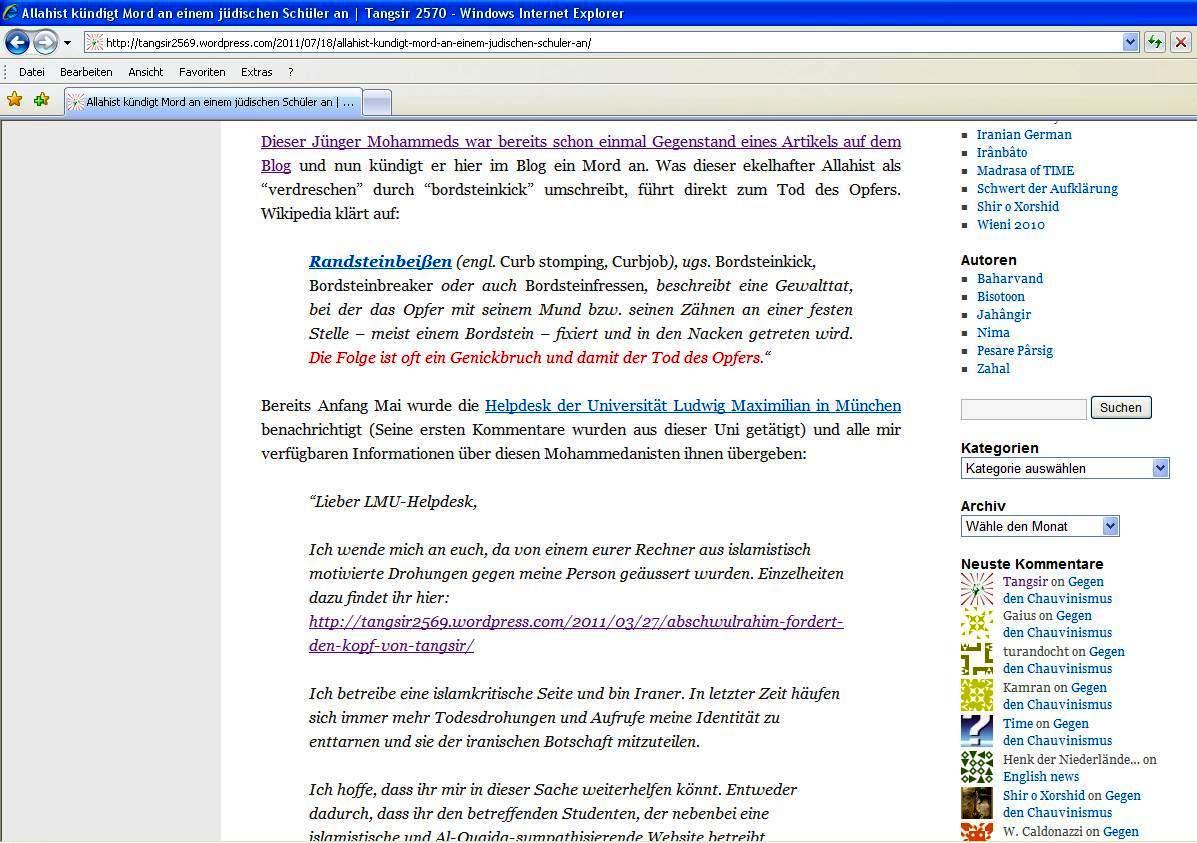Open a new blank tab
This screenshot has width=1197, height=843.
376,102
